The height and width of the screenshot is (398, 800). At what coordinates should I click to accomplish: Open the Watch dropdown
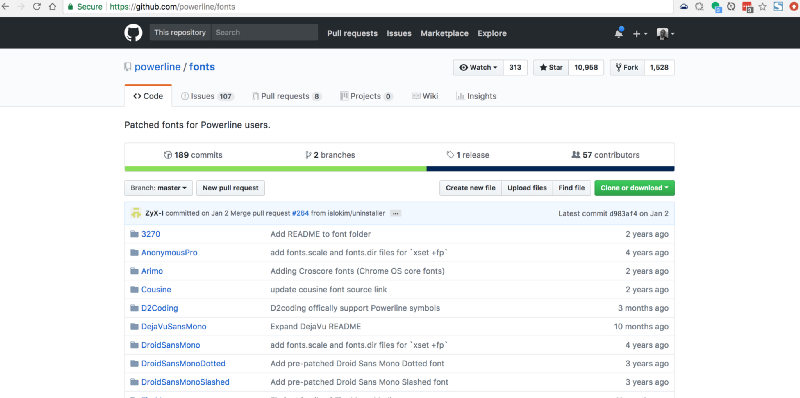478,67
